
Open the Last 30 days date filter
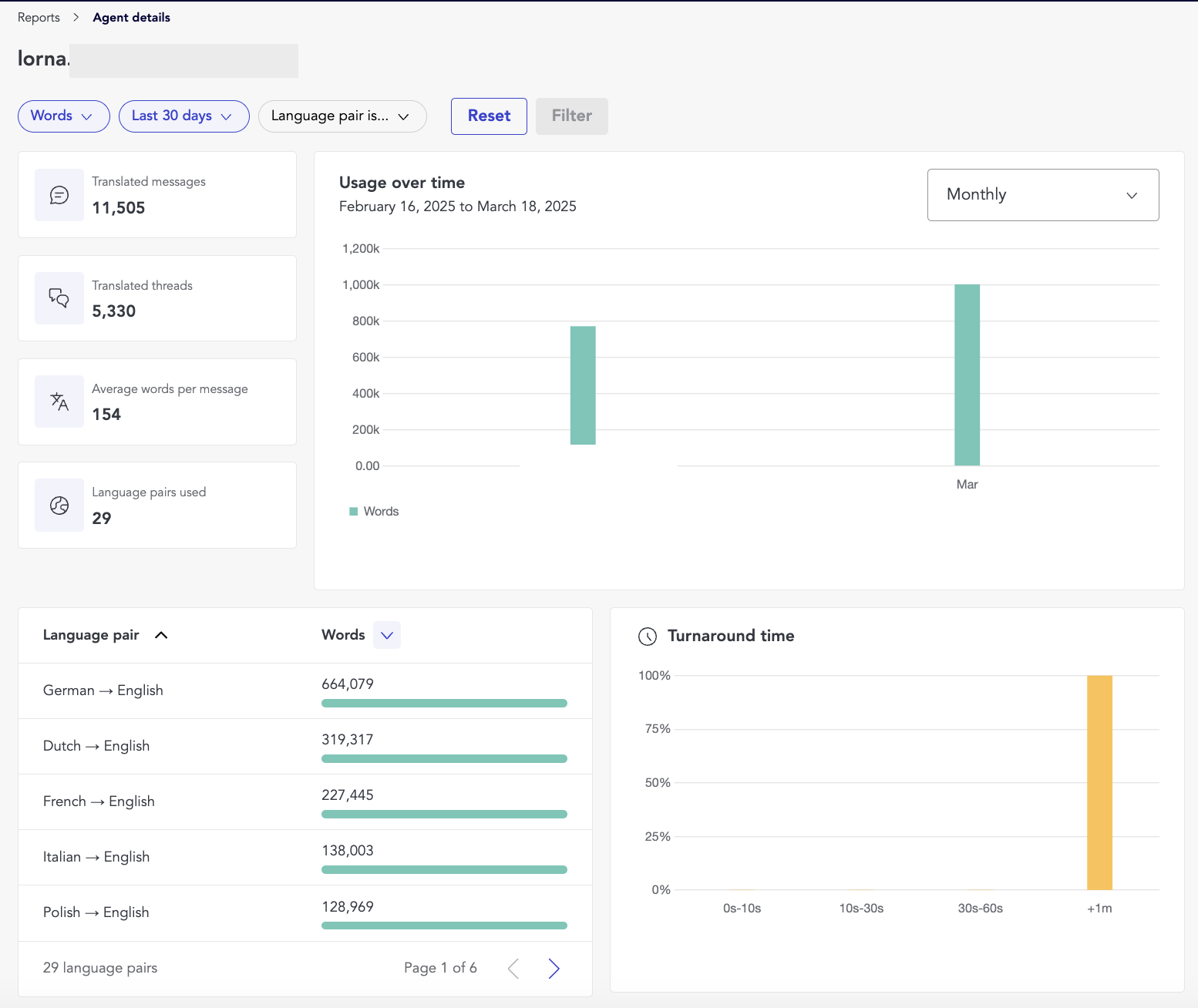pos(183,116)
